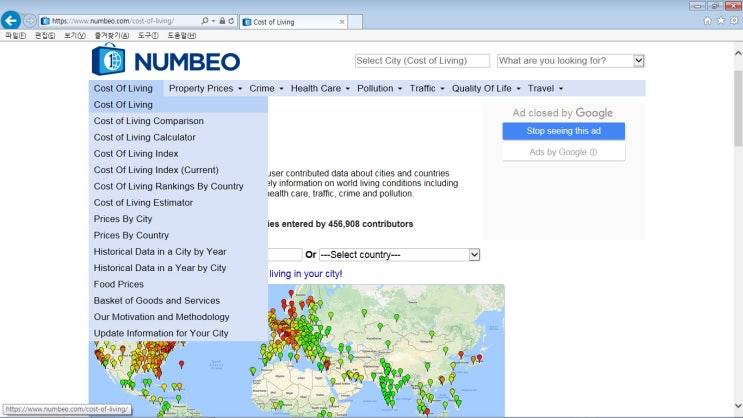The height and width of the screenshot is (418, 743).
Task: Click the Numbeo logo
Action: [x=166, y=61]
